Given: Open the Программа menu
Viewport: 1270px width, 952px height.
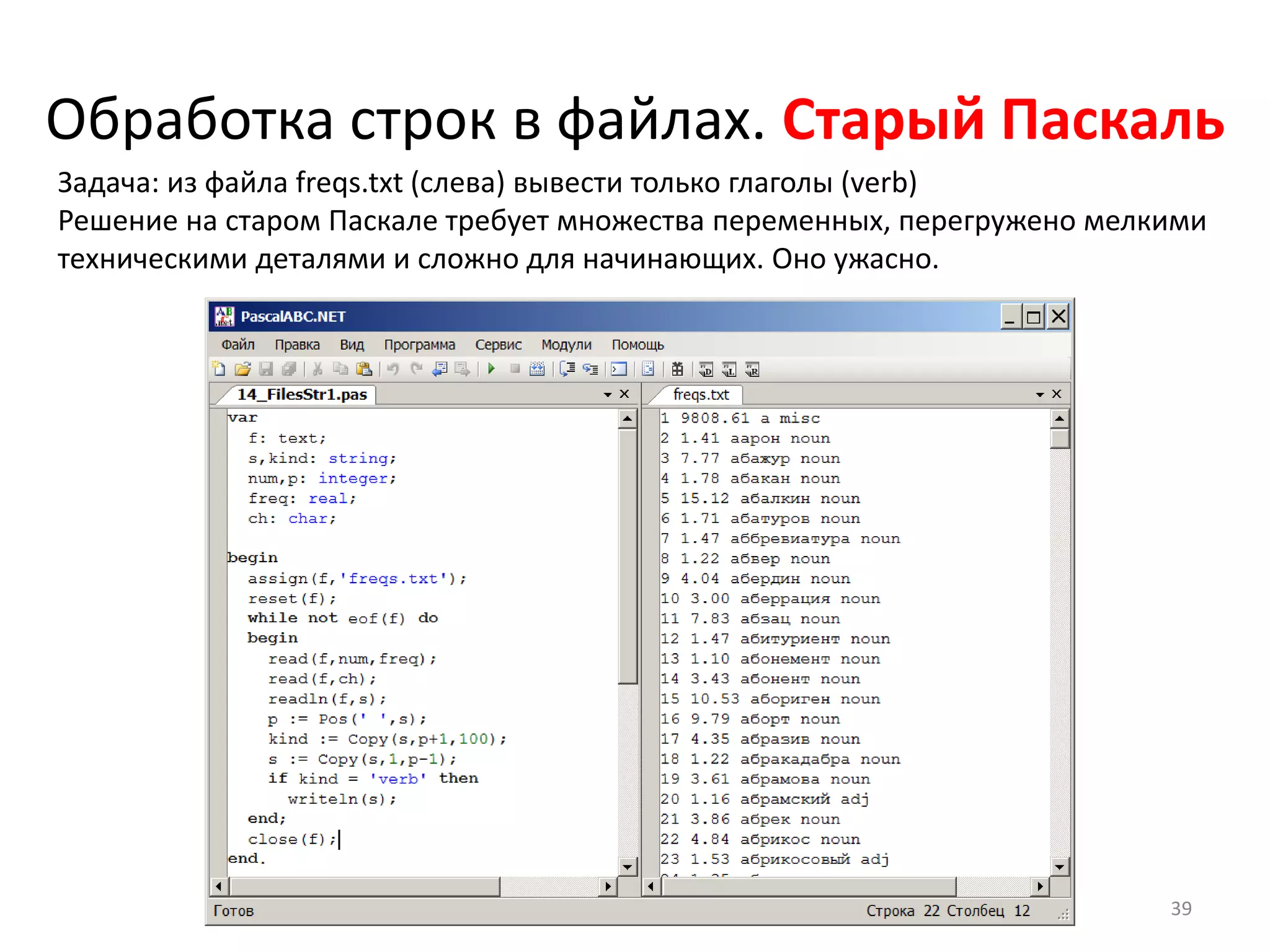Looking at the screenshot, I should 419,345.
